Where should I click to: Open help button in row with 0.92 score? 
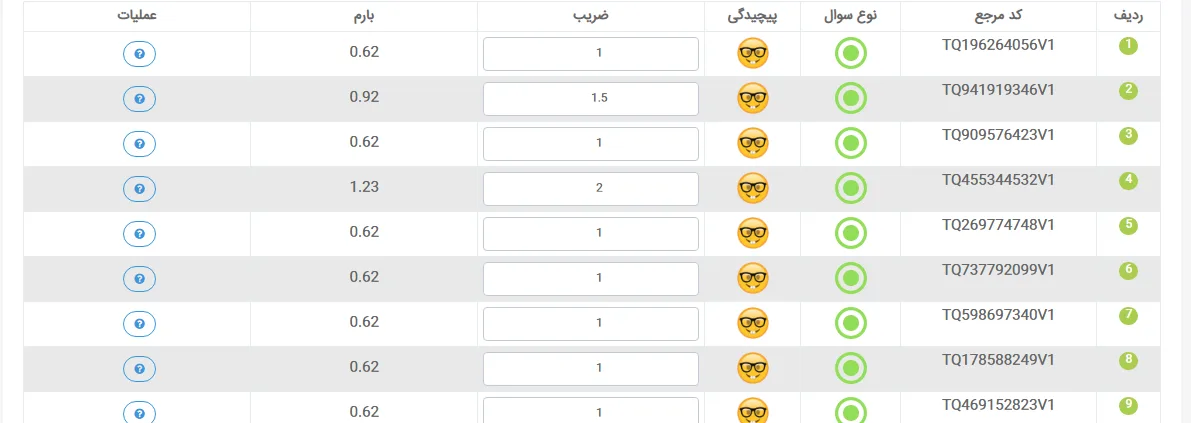tap(139, 99)
